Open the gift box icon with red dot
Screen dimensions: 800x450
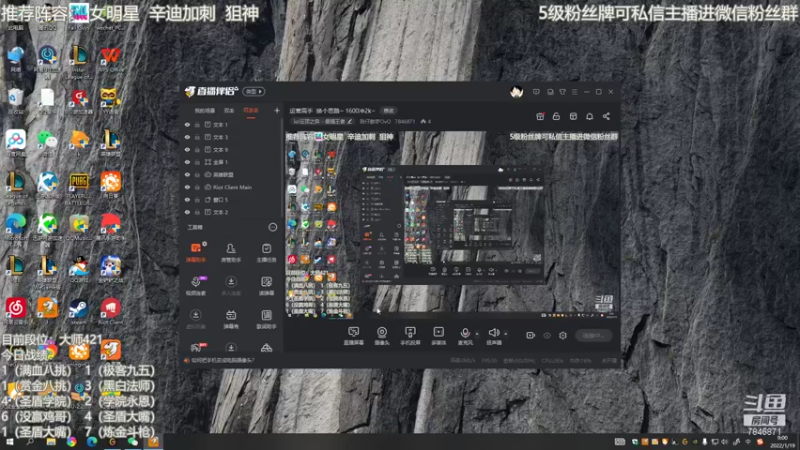tap(540, 116)
